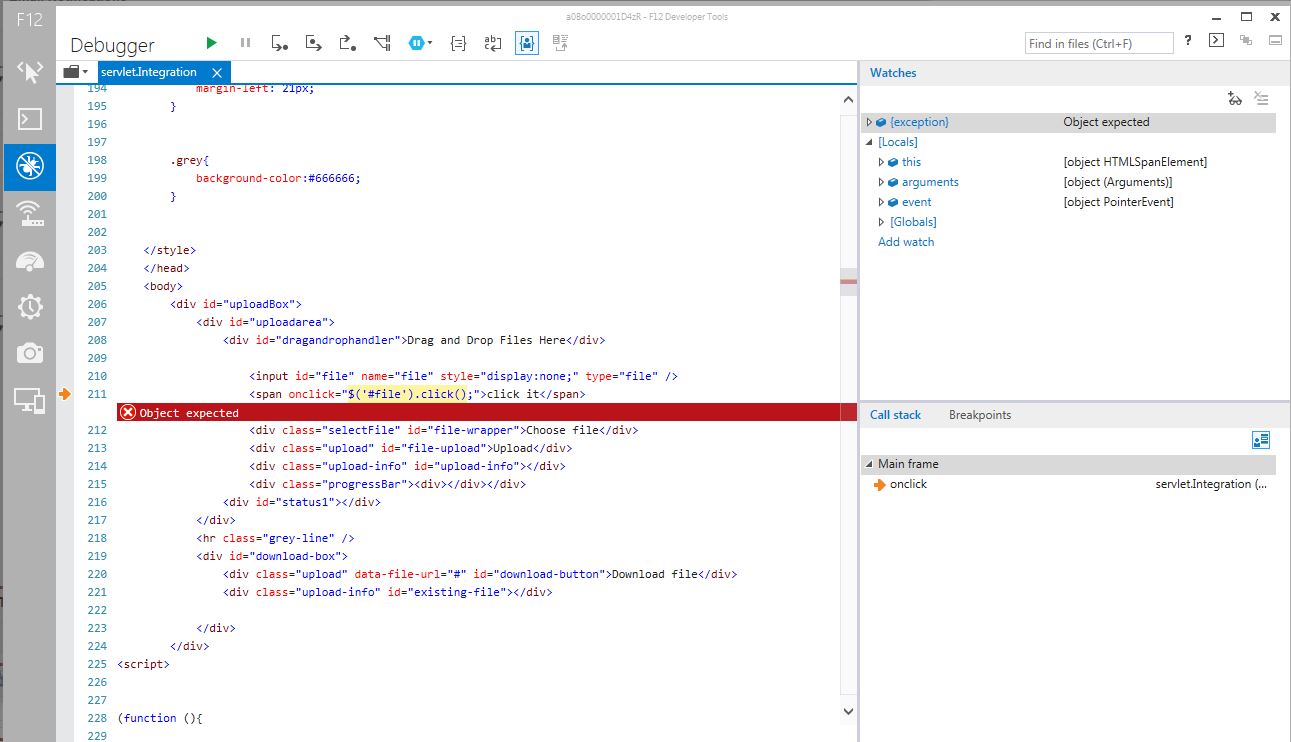Toggle Word wrap icon
This screenshot has width=1291, height=742.
pyautogui.click(x=492, y=43)
